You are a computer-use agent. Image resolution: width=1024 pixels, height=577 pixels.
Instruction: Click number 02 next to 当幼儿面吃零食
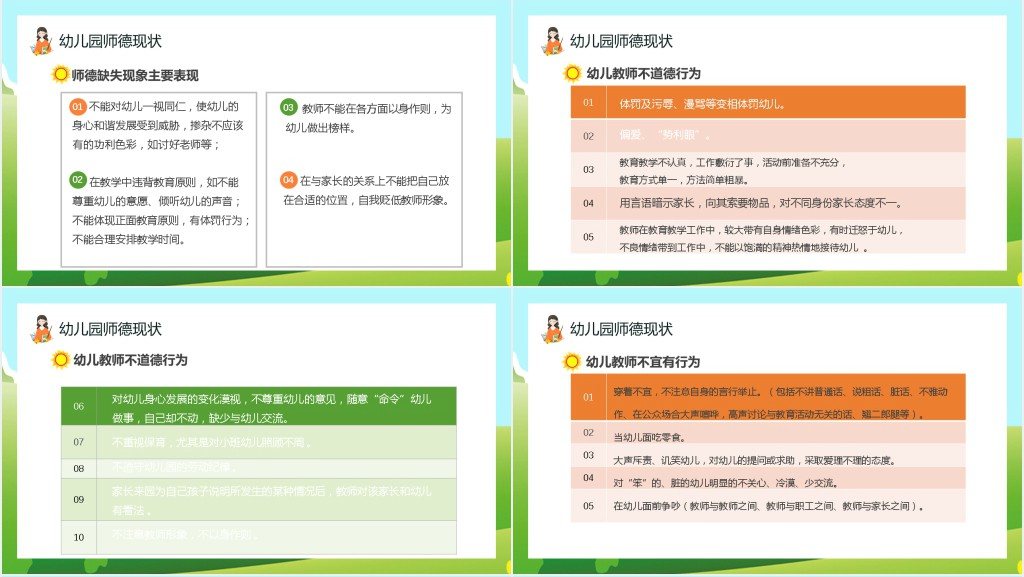[x=588, y=433]
